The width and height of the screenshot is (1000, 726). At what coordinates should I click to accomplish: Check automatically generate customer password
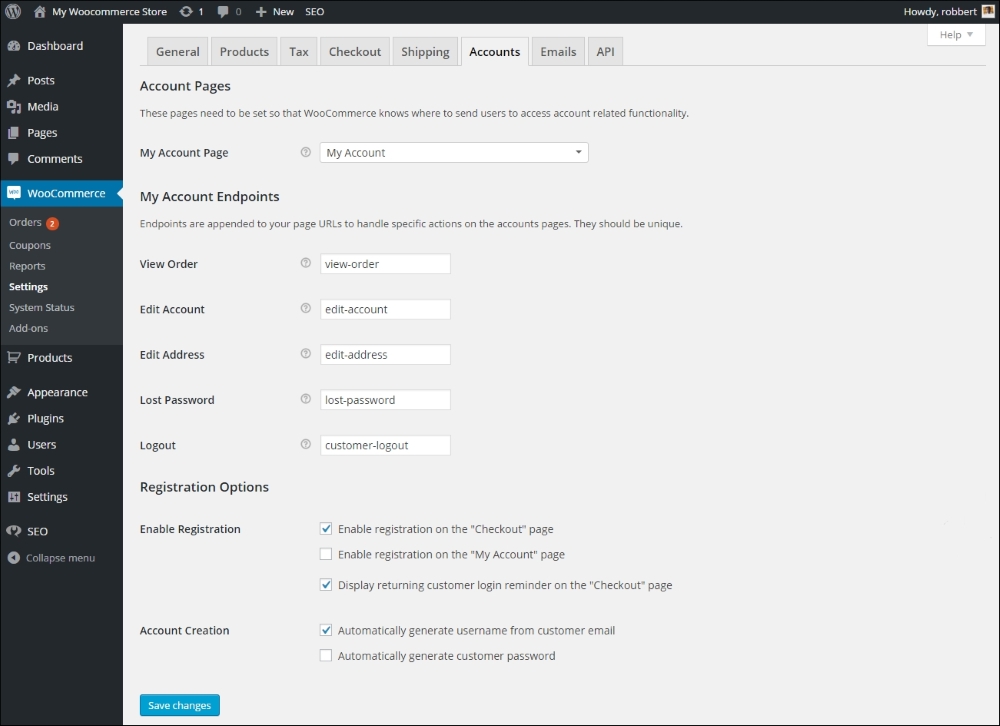pos(325,655)
